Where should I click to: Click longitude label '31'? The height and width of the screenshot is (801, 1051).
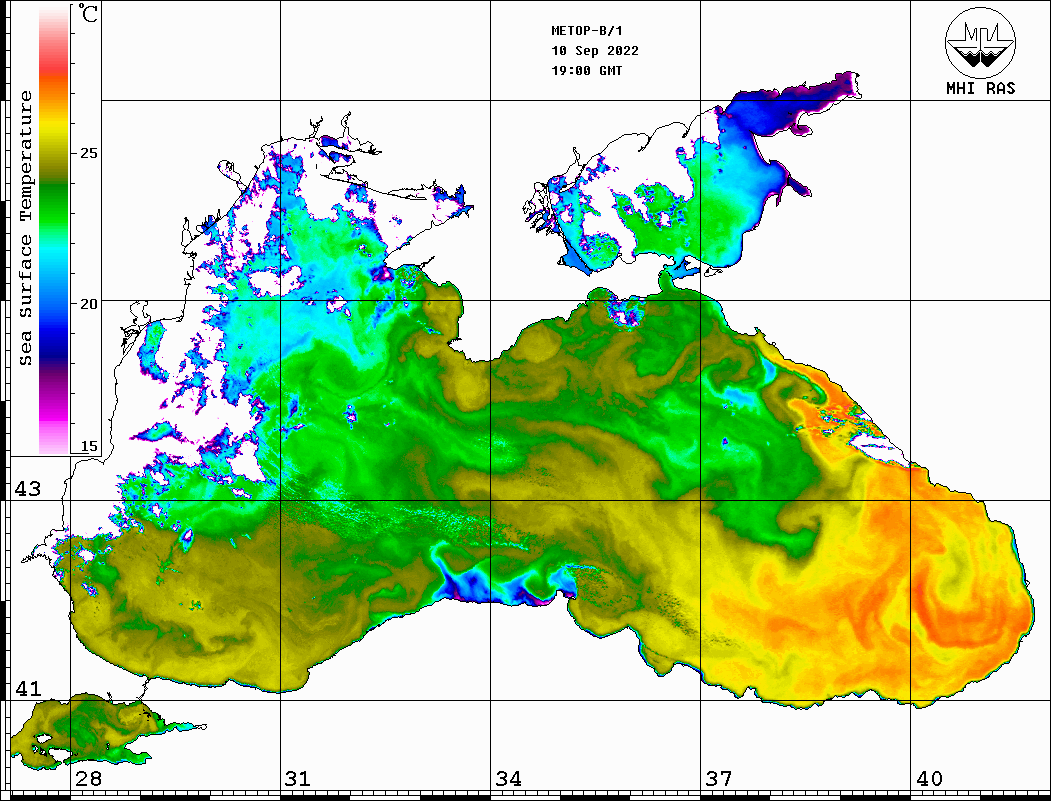coord(298,778)
